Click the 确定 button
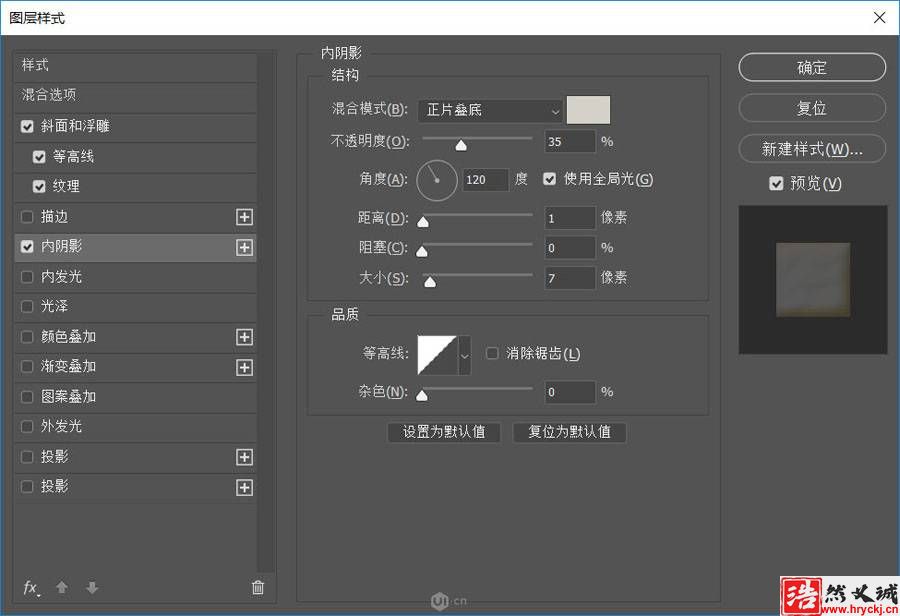The image size is (900, 616). click(812, 68)
